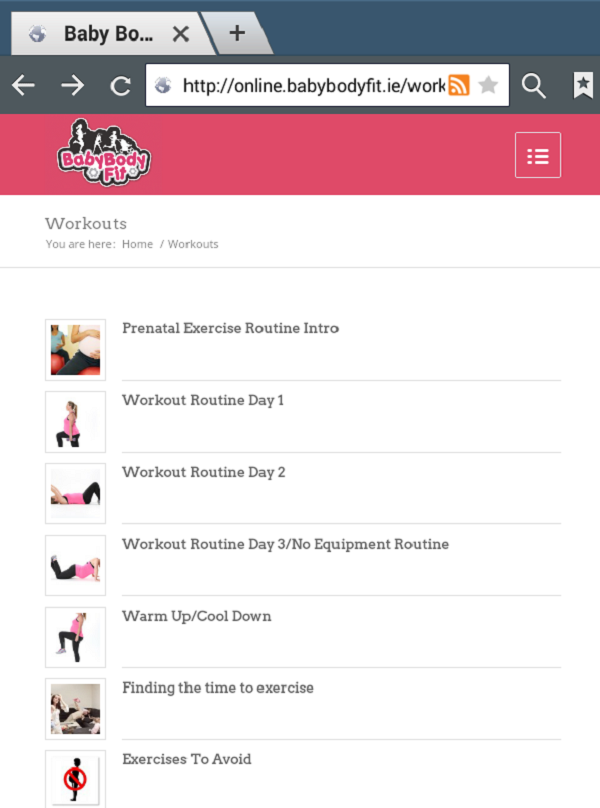Image resolution: width=600 pixels, height=808 pixels.
Task: Bookmark page with the star icon
Action: click(x=488, y=85)
